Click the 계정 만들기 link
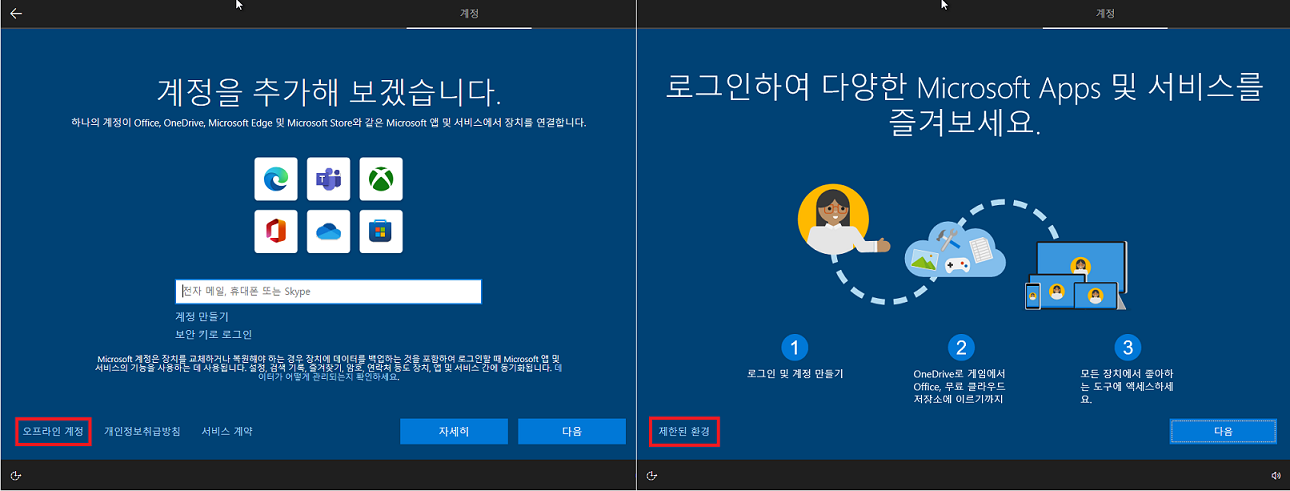Screen dimensions: 1290x491 point(203,316)
